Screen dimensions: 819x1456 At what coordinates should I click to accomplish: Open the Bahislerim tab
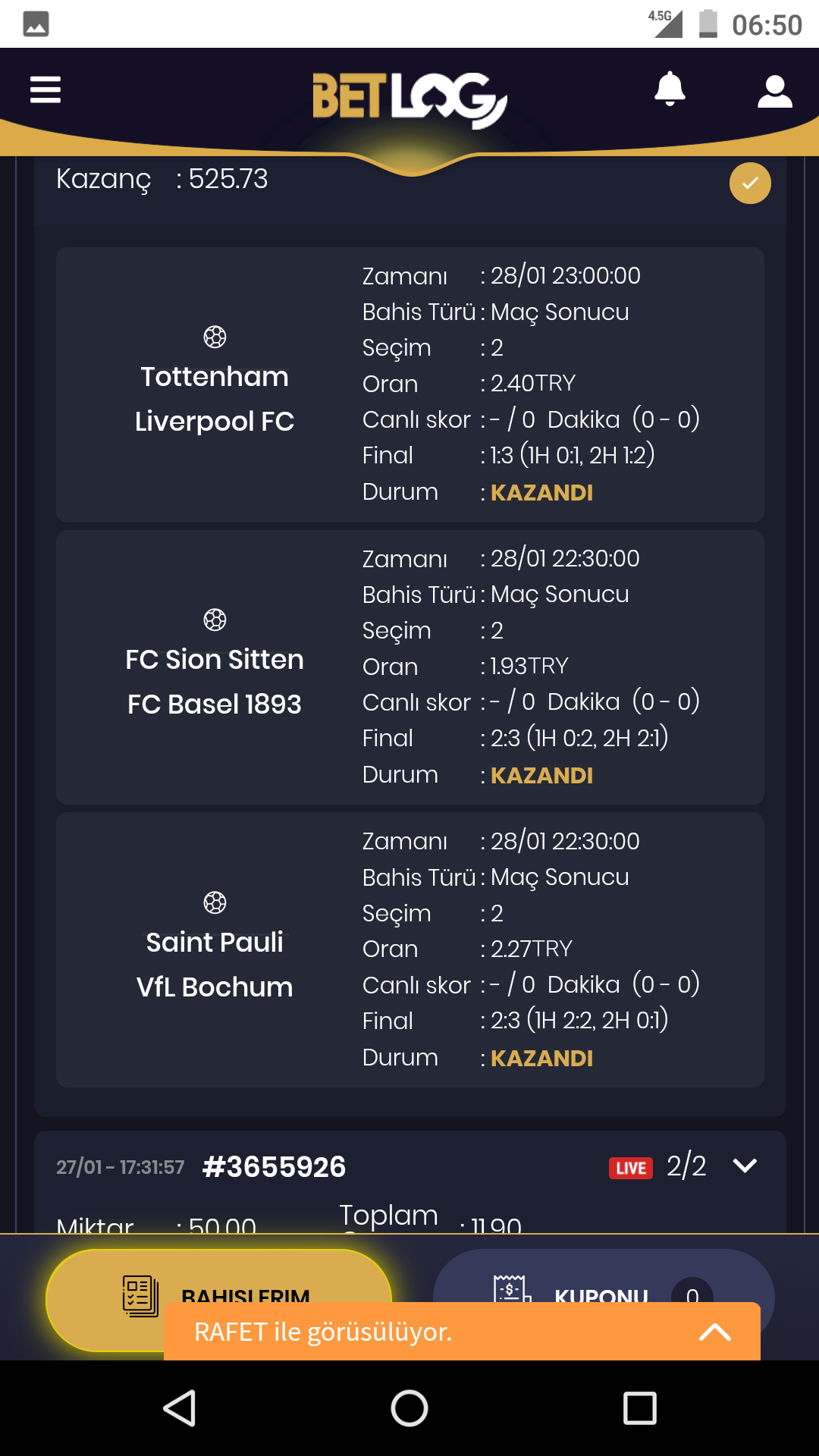(219, 1299)
